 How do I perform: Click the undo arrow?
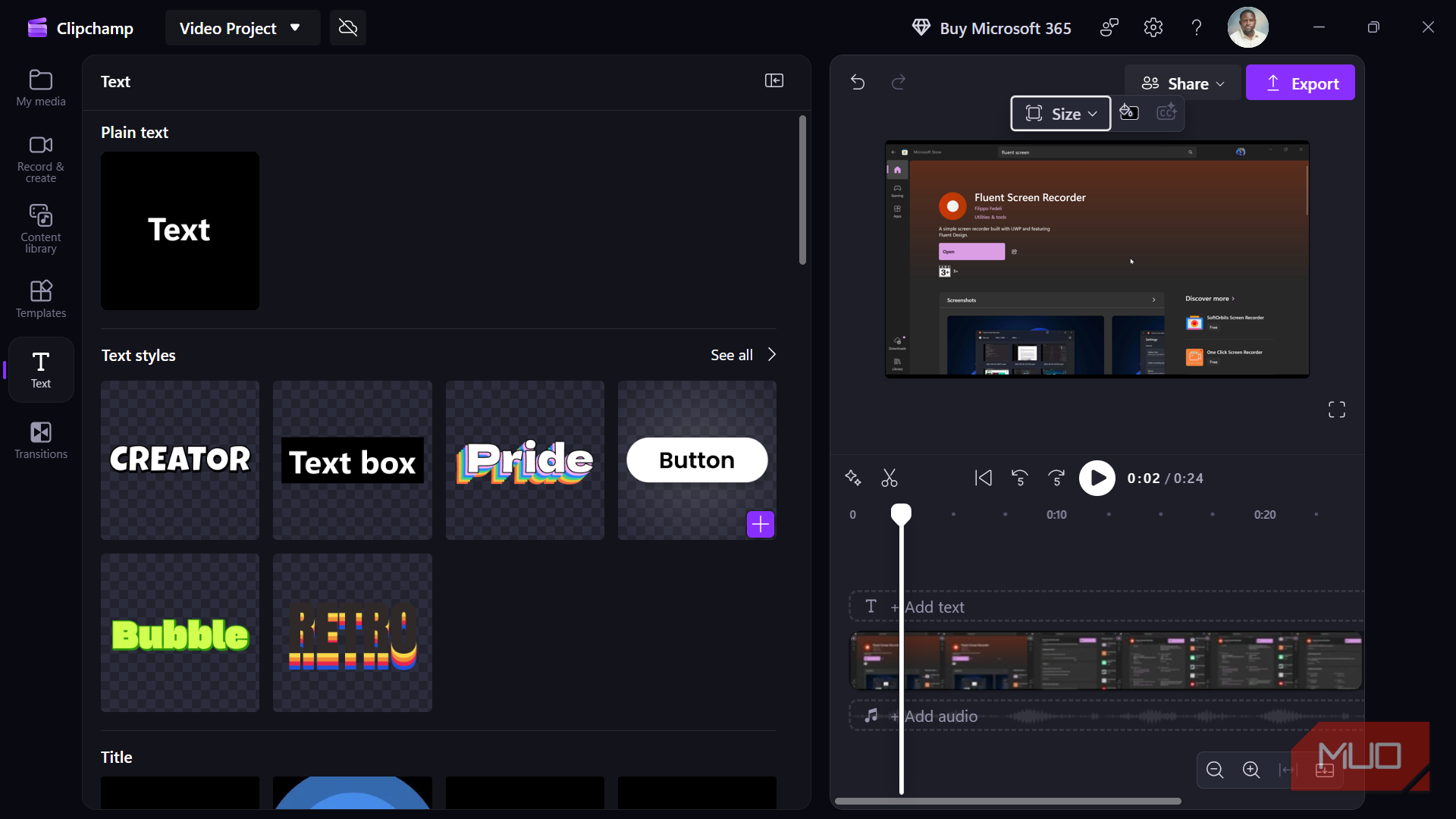tap(858, 82)
